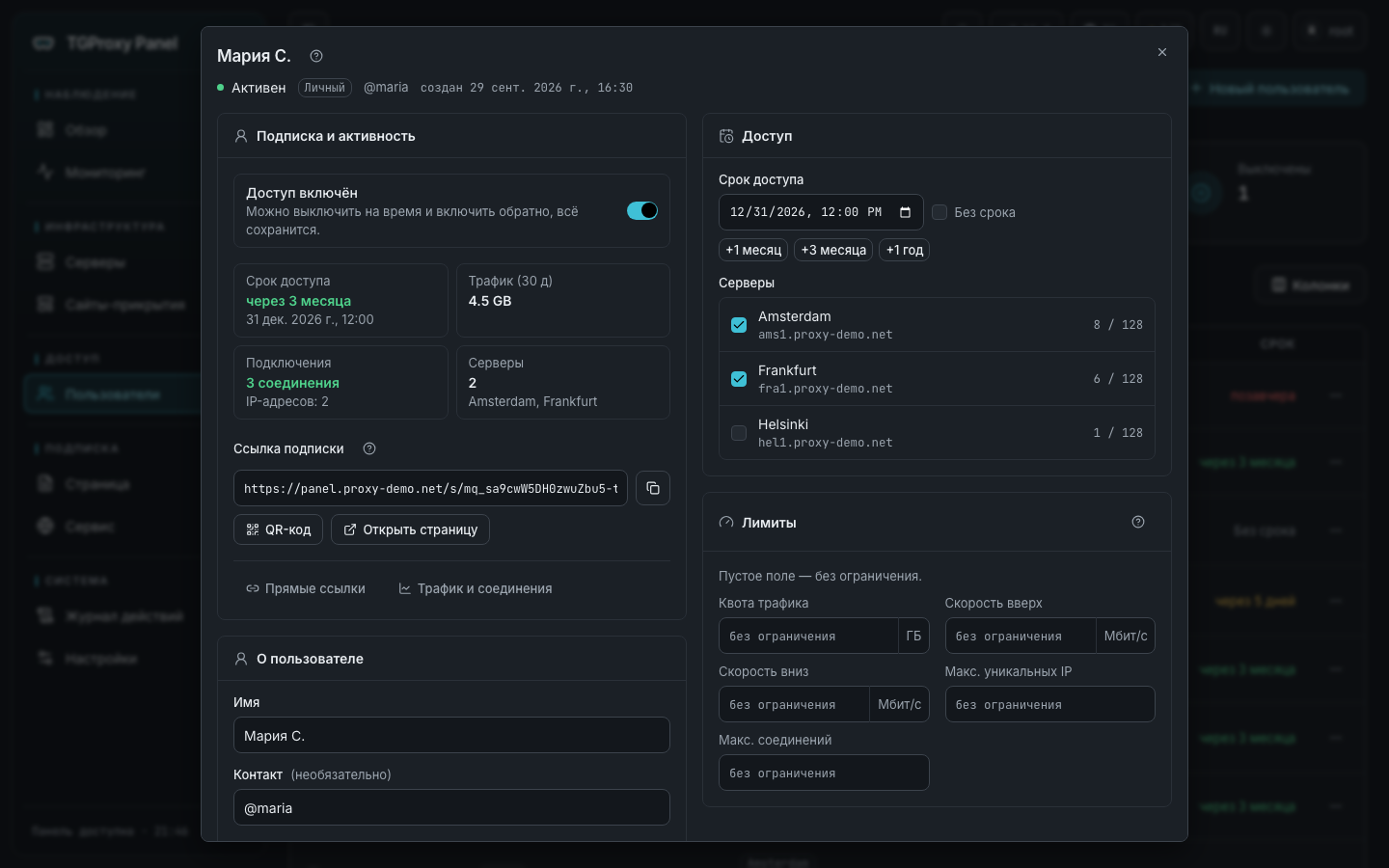Click the через 3 месяца text in Срок доступа card
Screen dimensions: 1389x868
tap(298, 301)
